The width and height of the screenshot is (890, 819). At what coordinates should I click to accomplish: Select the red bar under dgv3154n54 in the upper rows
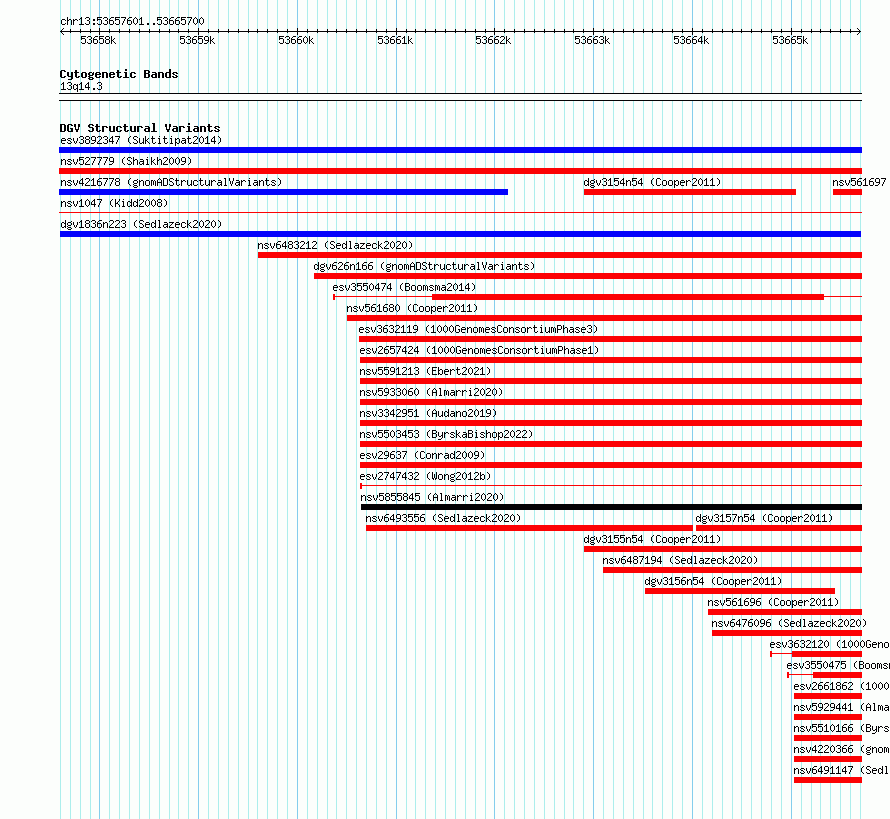690,192
